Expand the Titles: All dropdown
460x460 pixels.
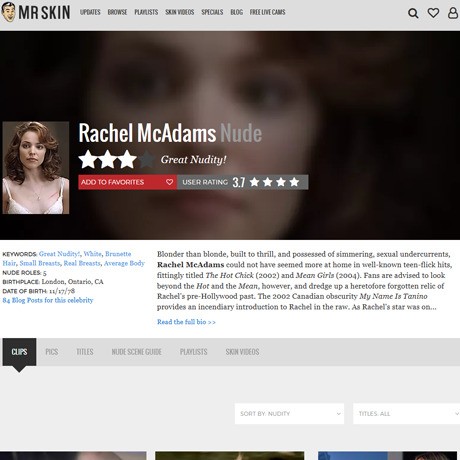click(406, 414)
